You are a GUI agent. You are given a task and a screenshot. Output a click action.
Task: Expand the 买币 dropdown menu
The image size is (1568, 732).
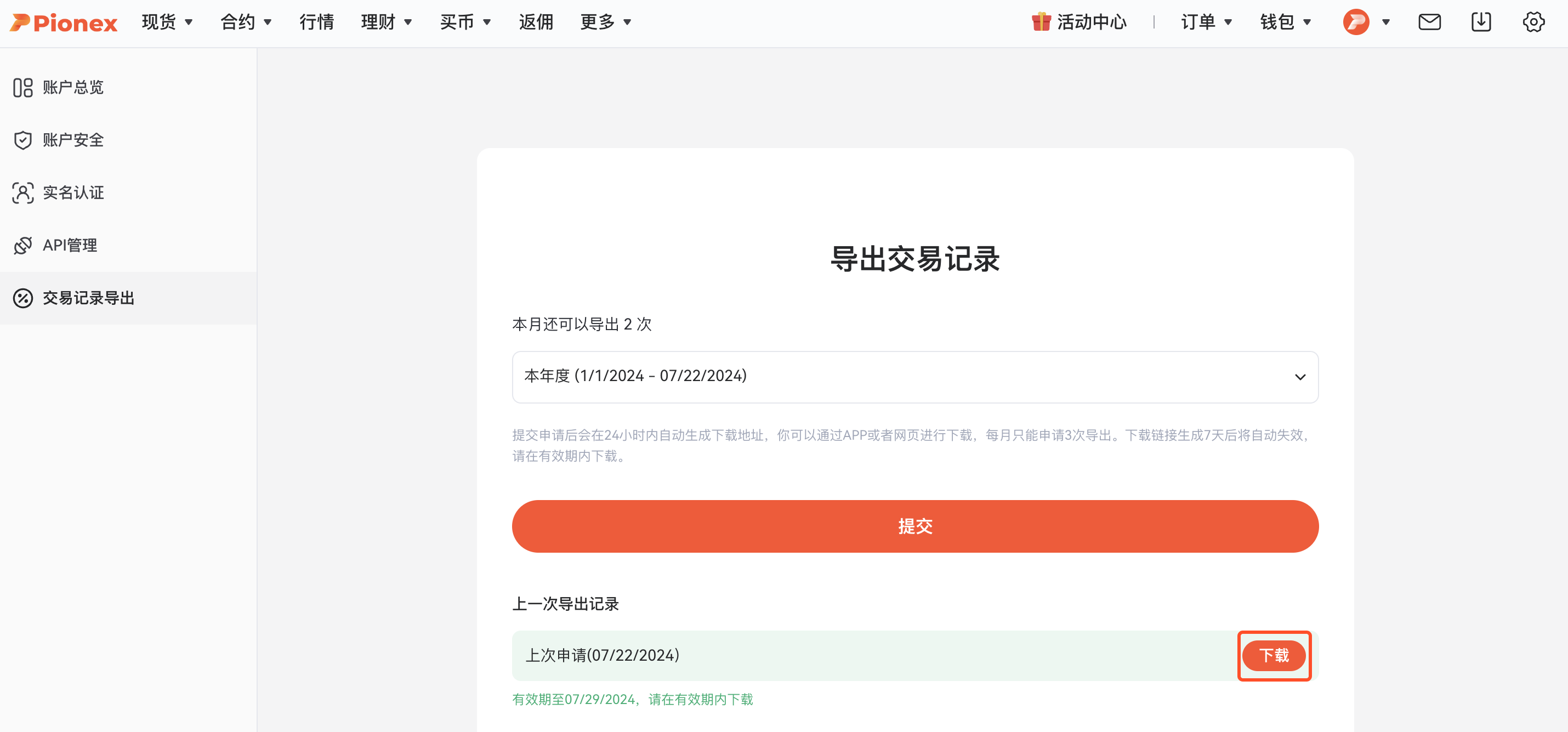click(465, 22)
